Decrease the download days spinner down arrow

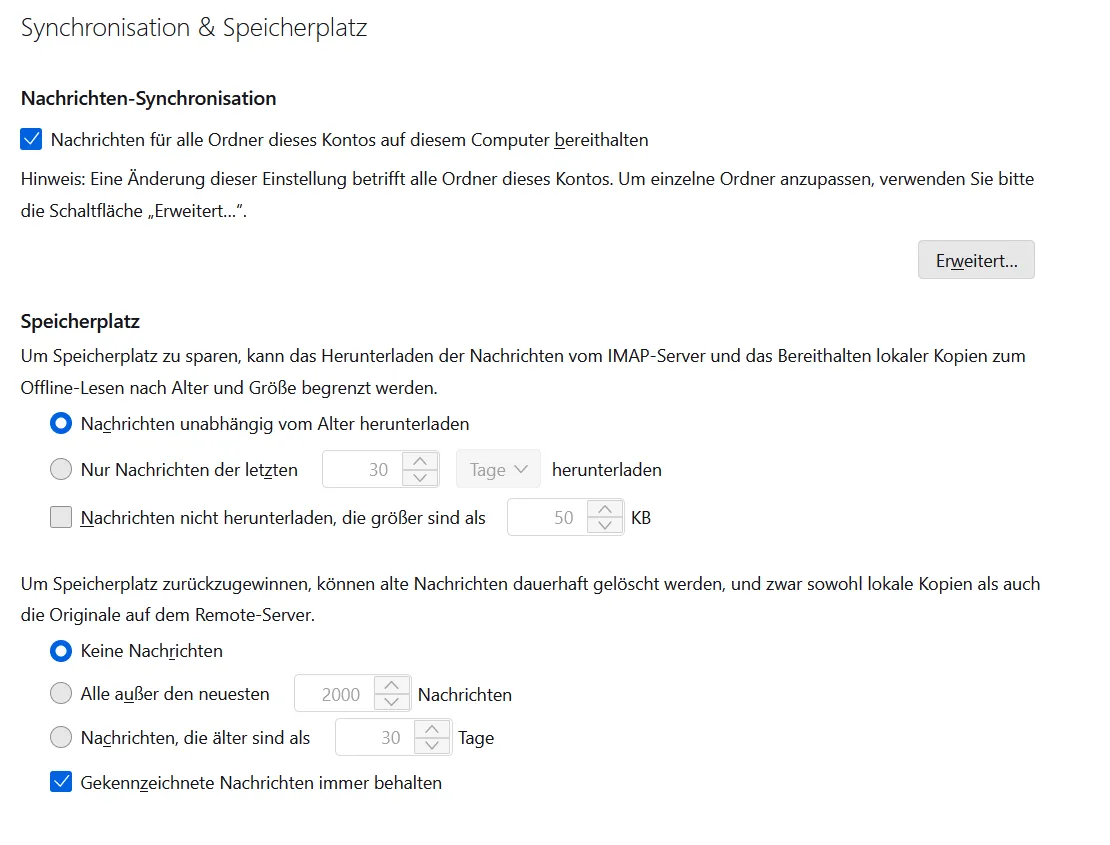420,478
